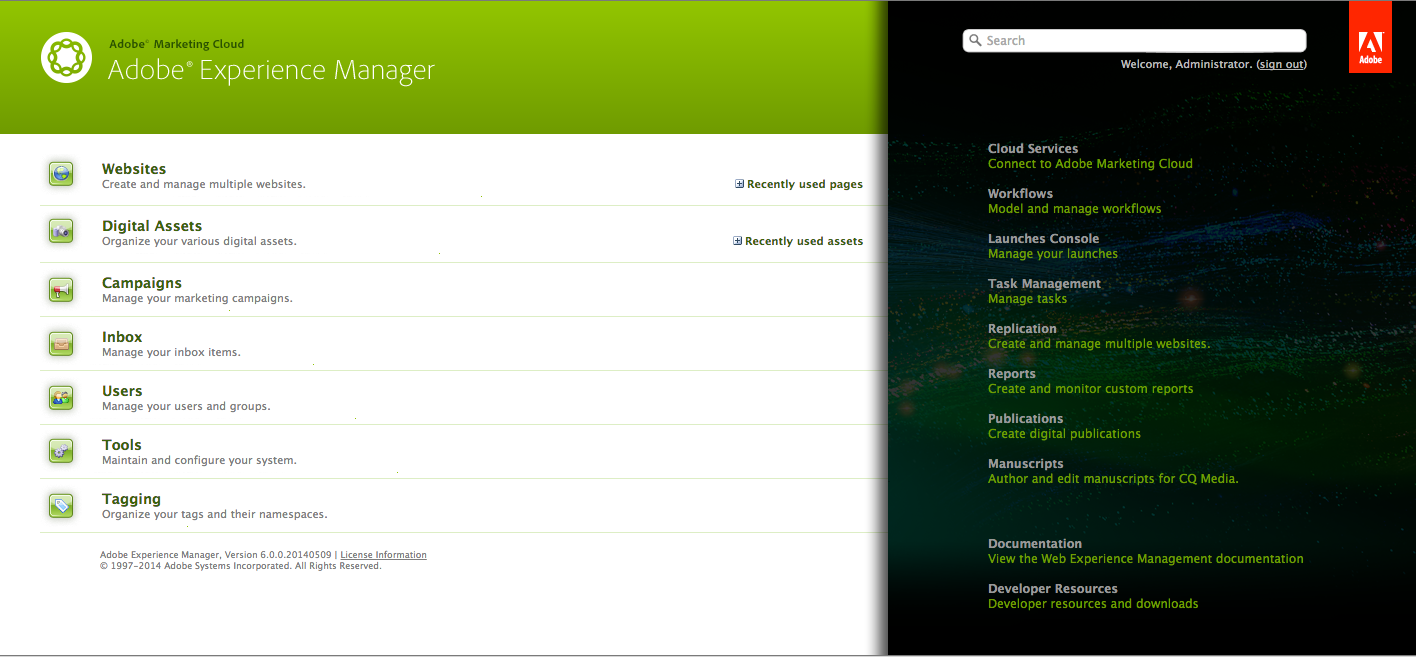
Task: Open Developer resources and downloads link
Action: point(1093,604)
